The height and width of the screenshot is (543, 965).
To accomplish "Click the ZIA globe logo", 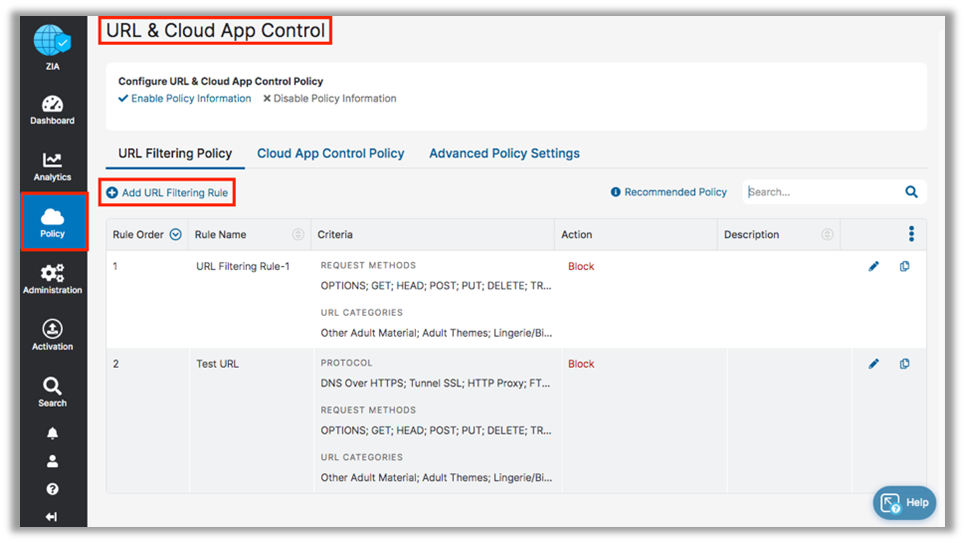I will [x=52, y=41].
